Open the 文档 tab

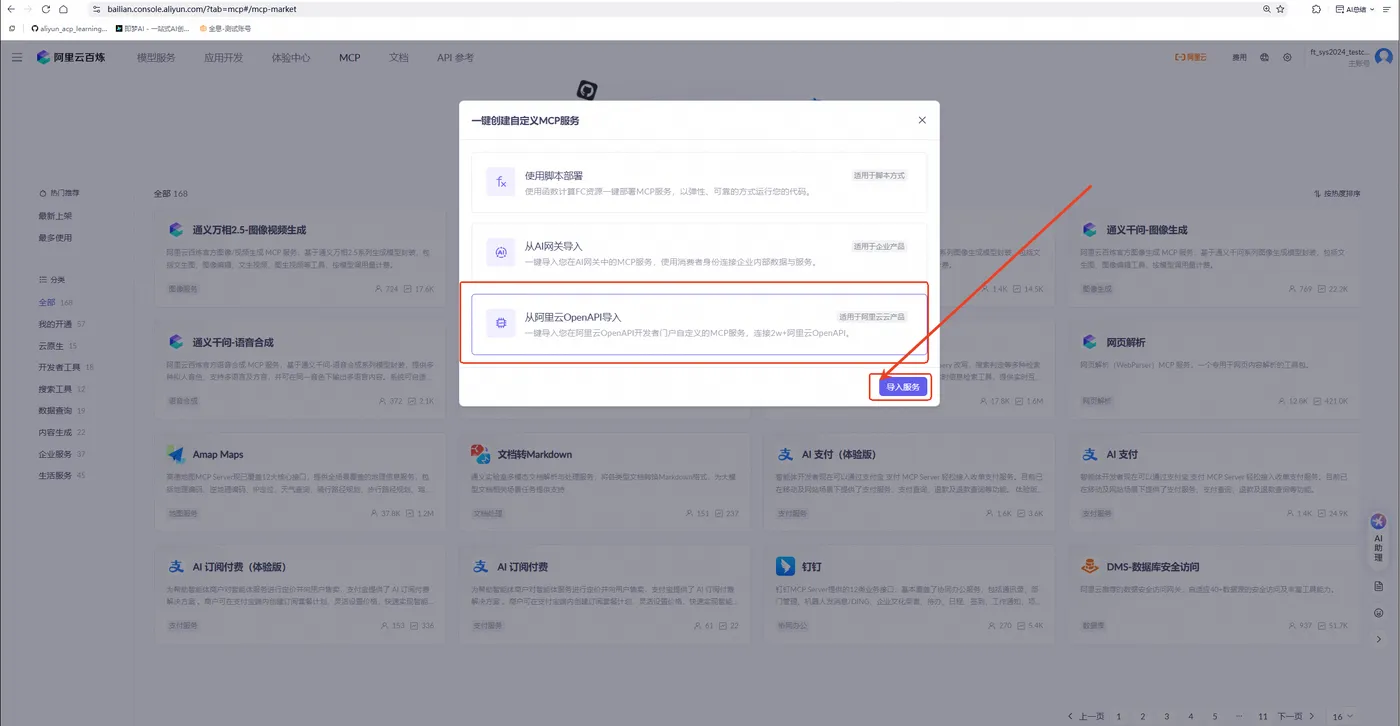[398, 58]
